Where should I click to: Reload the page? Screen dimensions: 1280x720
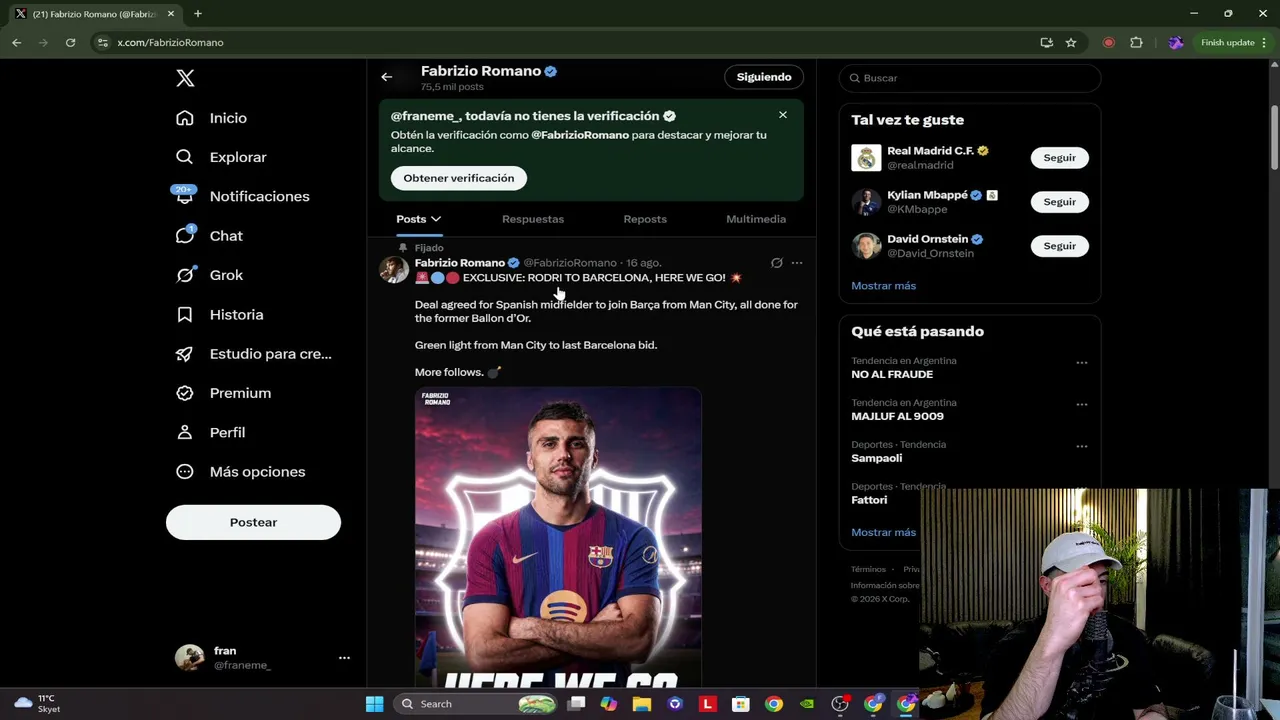[70, 43]
